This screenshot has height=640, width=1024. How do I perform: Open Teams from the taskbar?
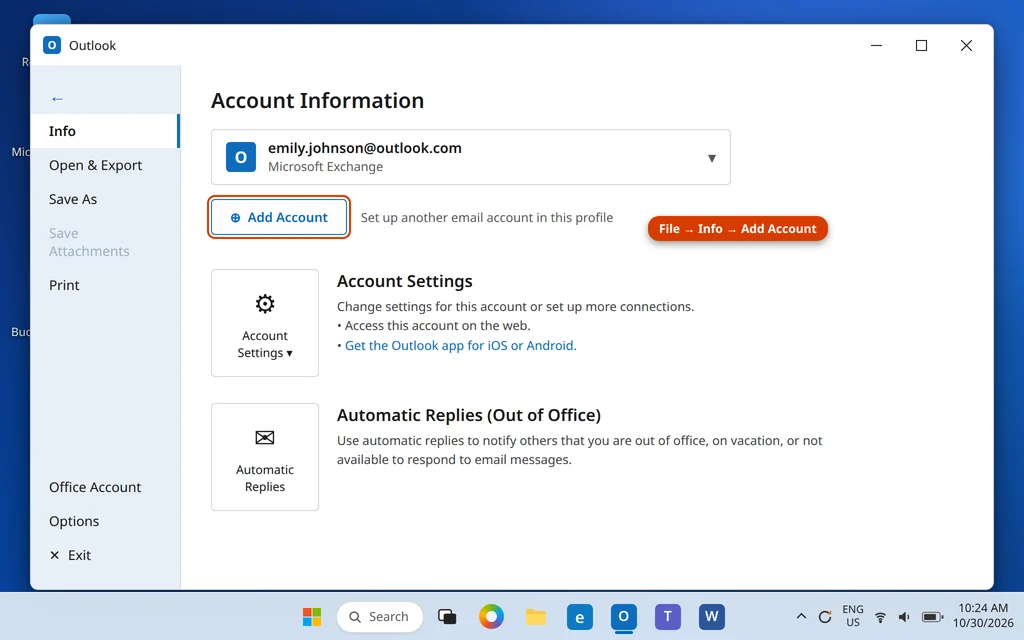tap(667, 617)
